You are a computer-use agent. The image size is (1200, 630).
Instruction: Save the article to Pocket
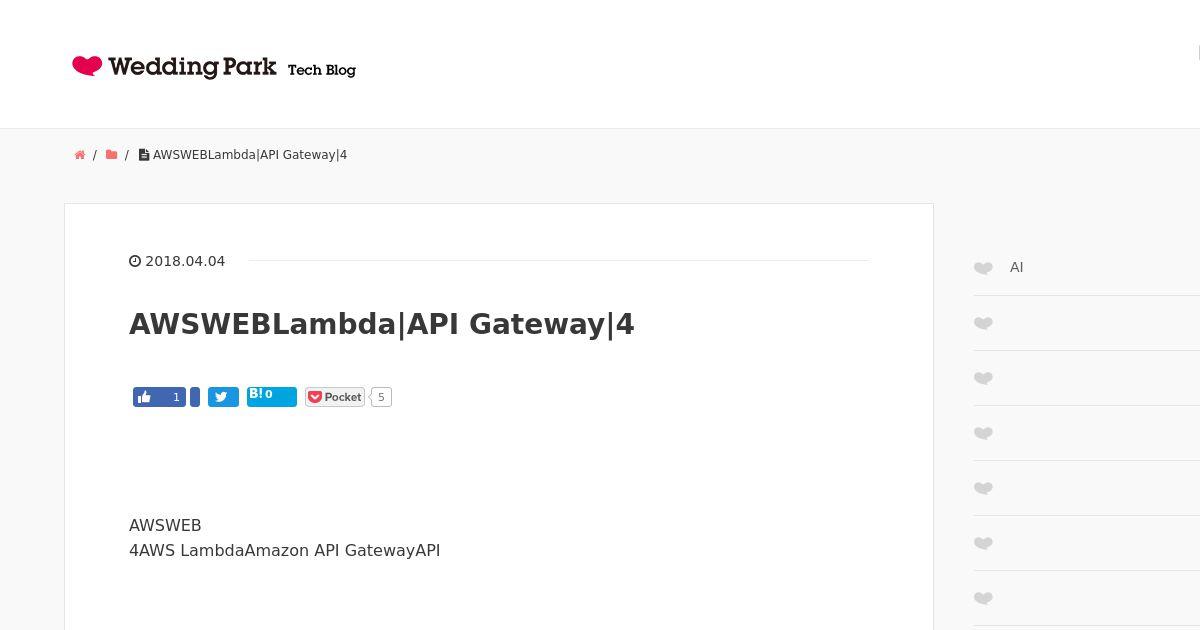(335, 397)
